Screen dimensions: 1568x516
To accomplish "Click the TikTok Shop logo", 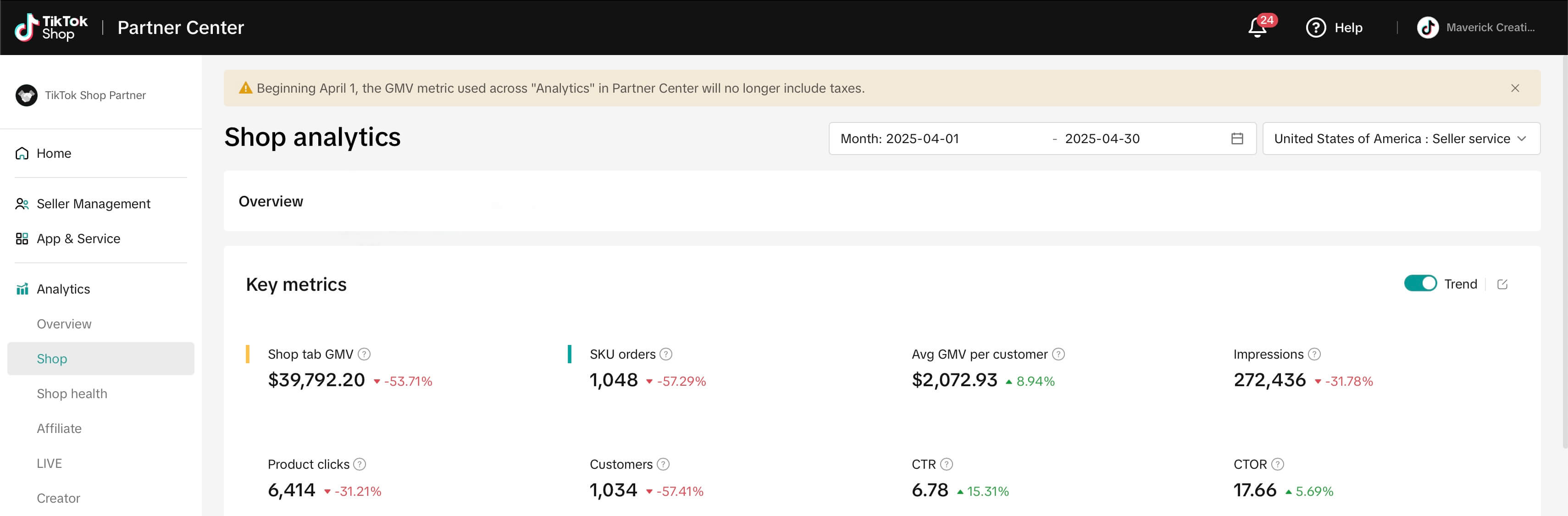I will [x=51, y=28].
